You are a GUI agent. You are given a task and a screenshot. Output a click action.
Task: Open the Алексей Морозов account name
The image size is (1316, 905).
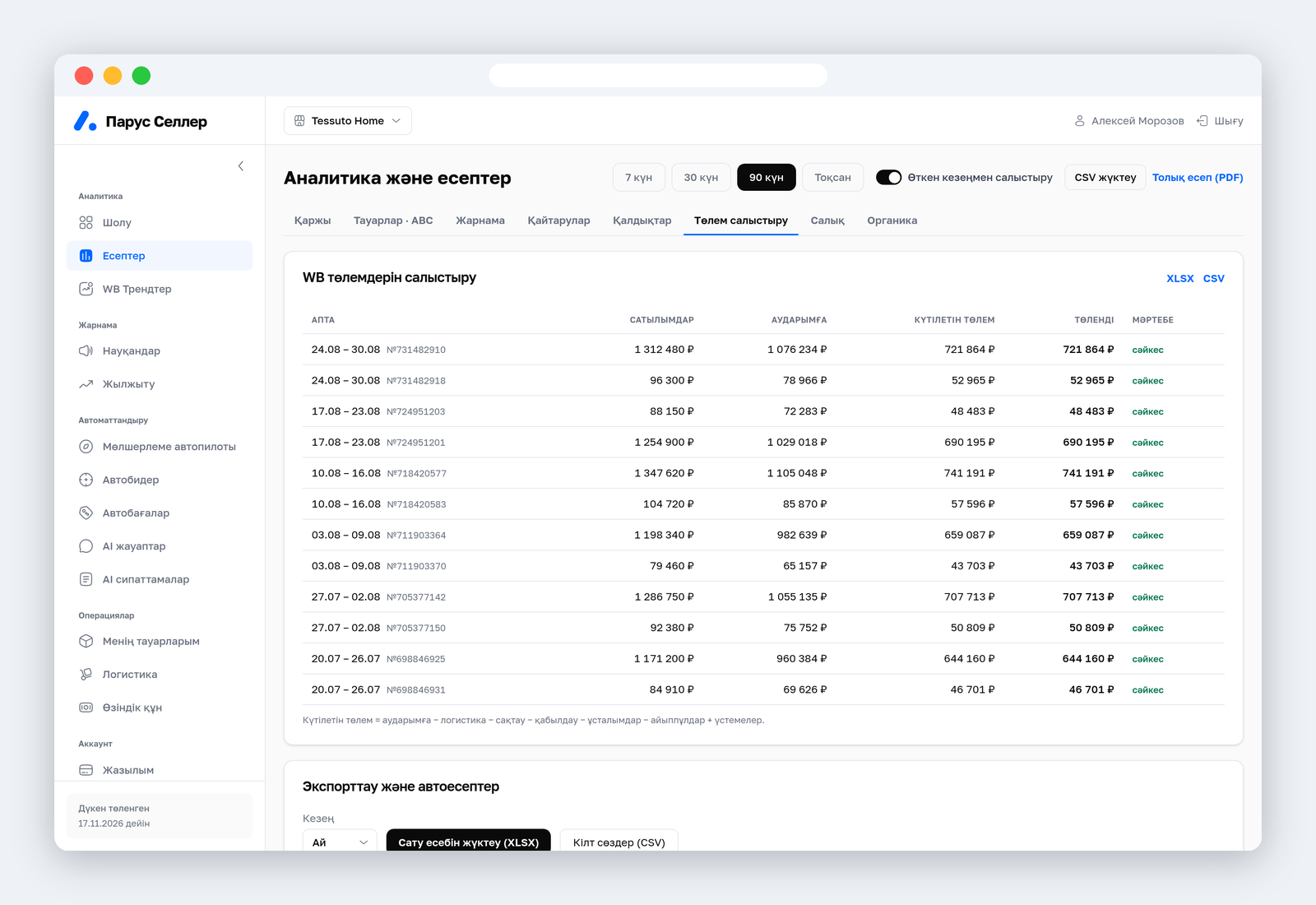[1138, 121]
